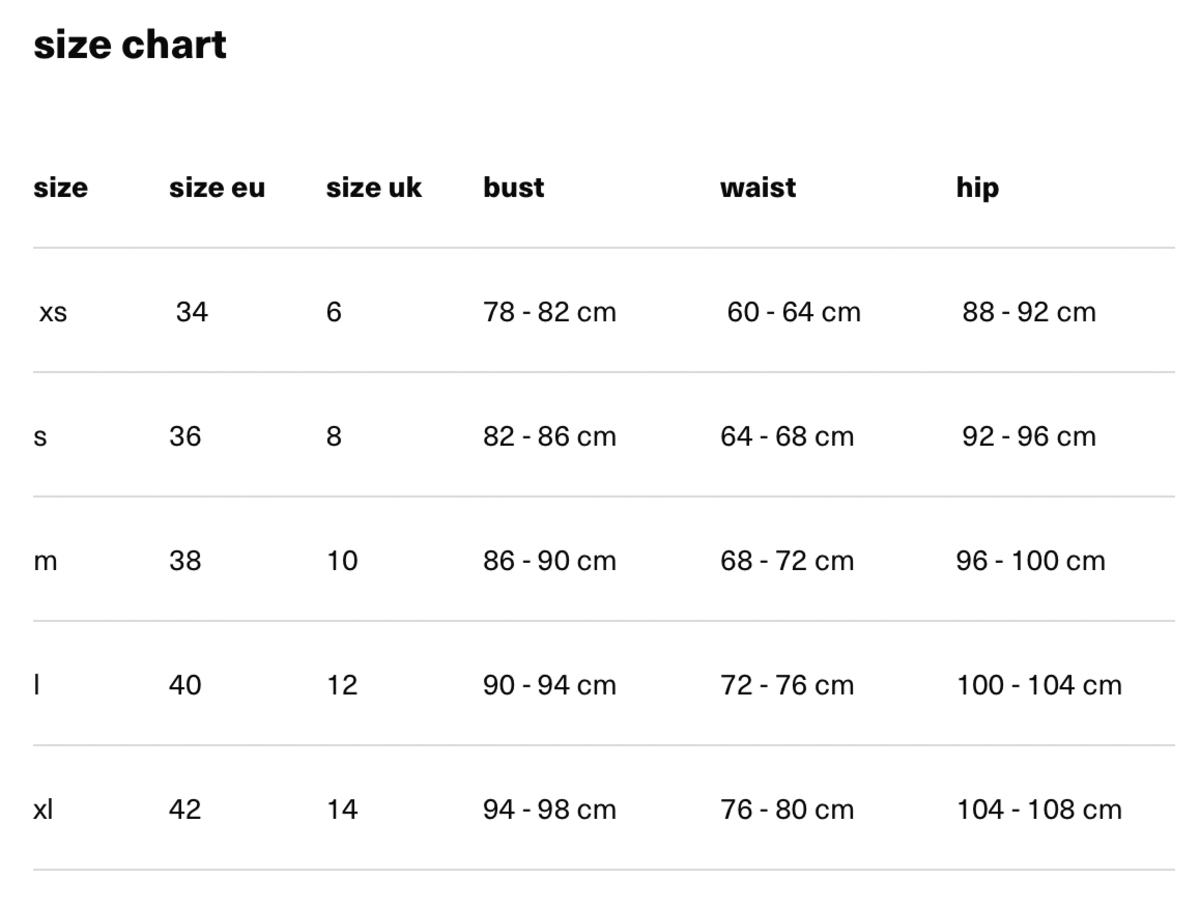Click the "size uk" column header
The image size is (1200, 908).
(x=374, y=187)
